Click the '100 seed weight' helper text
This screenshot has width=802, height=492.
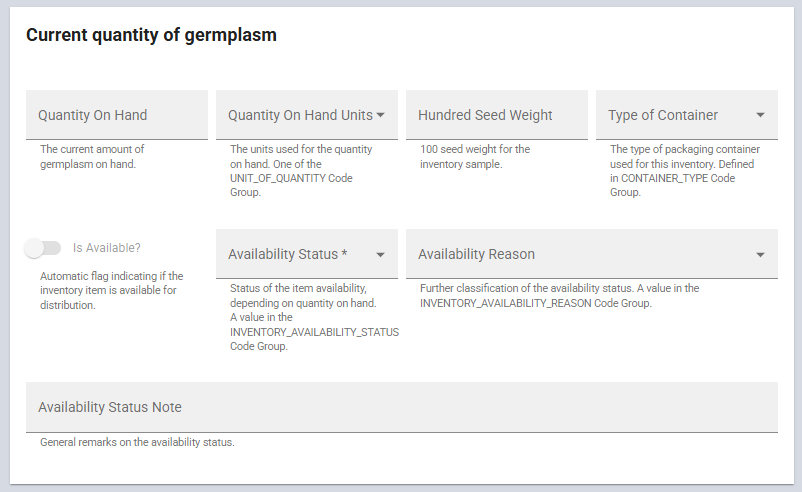coord(475,156)
